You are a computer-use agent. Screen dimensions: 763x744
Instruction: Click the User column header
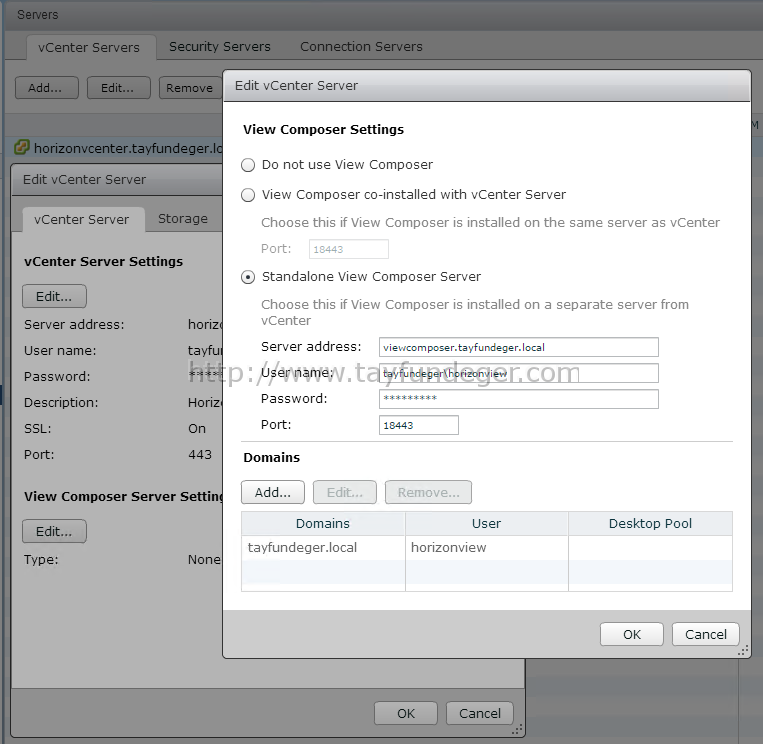pyautogui.click(x=487, y=524)
